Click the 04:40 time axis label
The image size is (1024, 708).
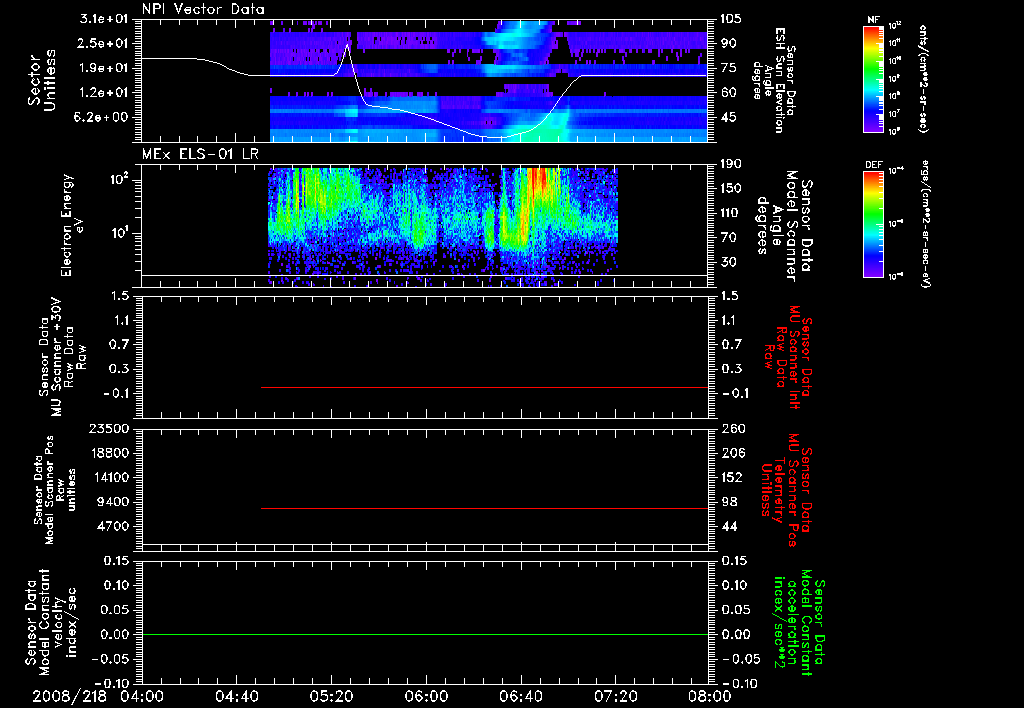(236, 696)
